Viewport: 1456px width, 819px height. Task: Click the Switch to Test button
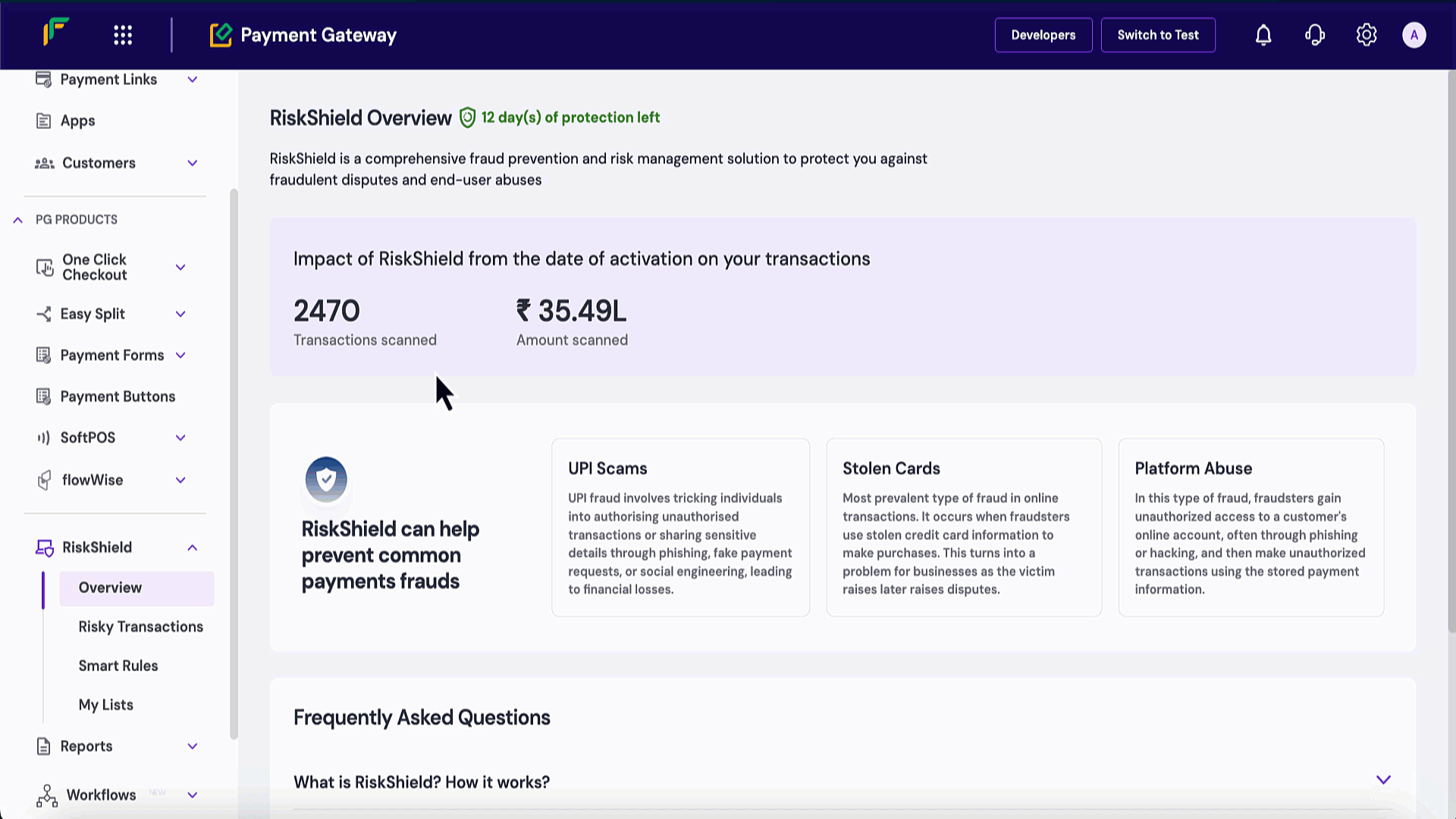(1157, 35)
